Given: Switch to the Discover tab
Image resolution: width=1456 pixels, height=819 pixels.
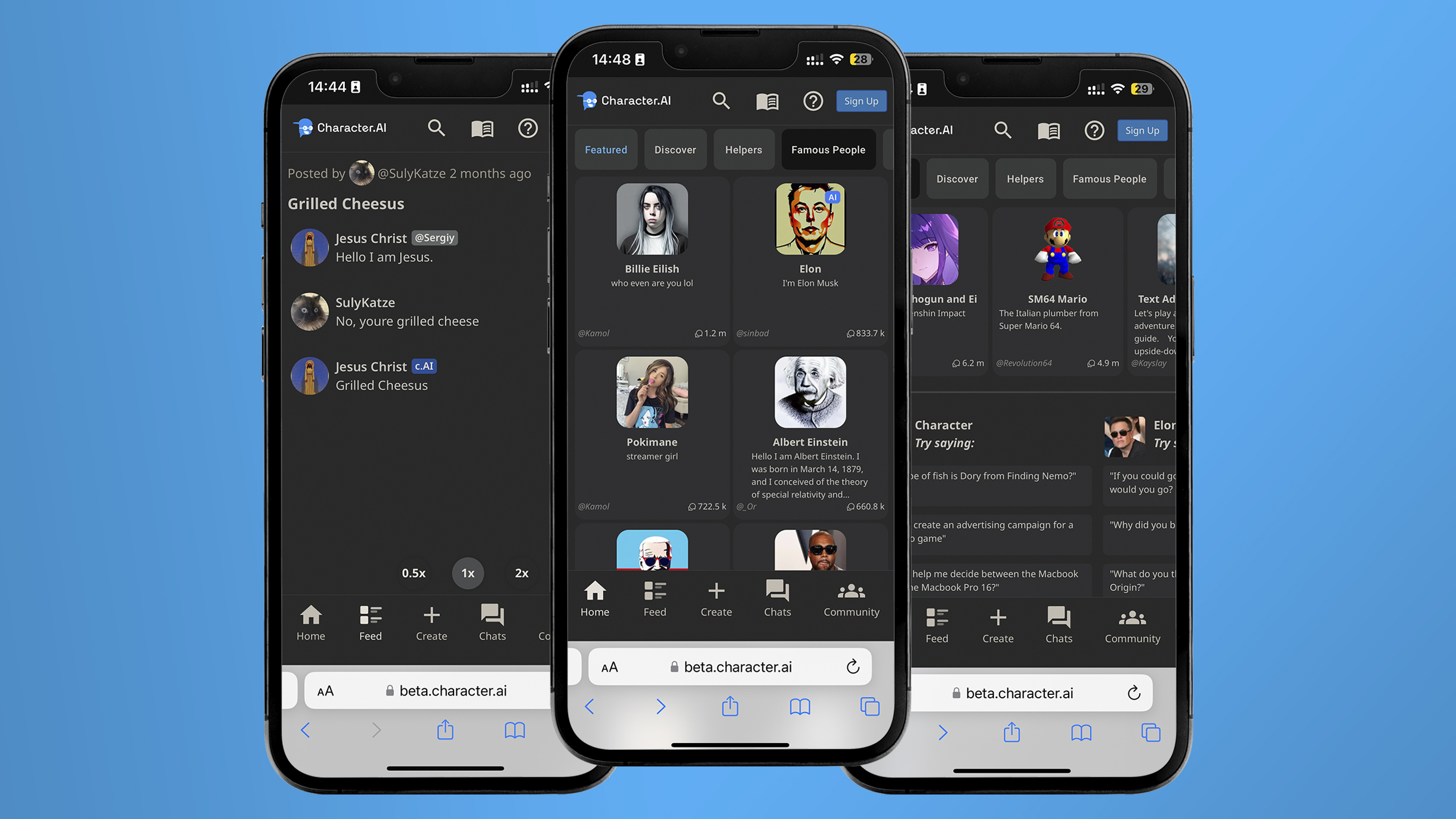Looking at the screenshot, I should pos(675,149).
